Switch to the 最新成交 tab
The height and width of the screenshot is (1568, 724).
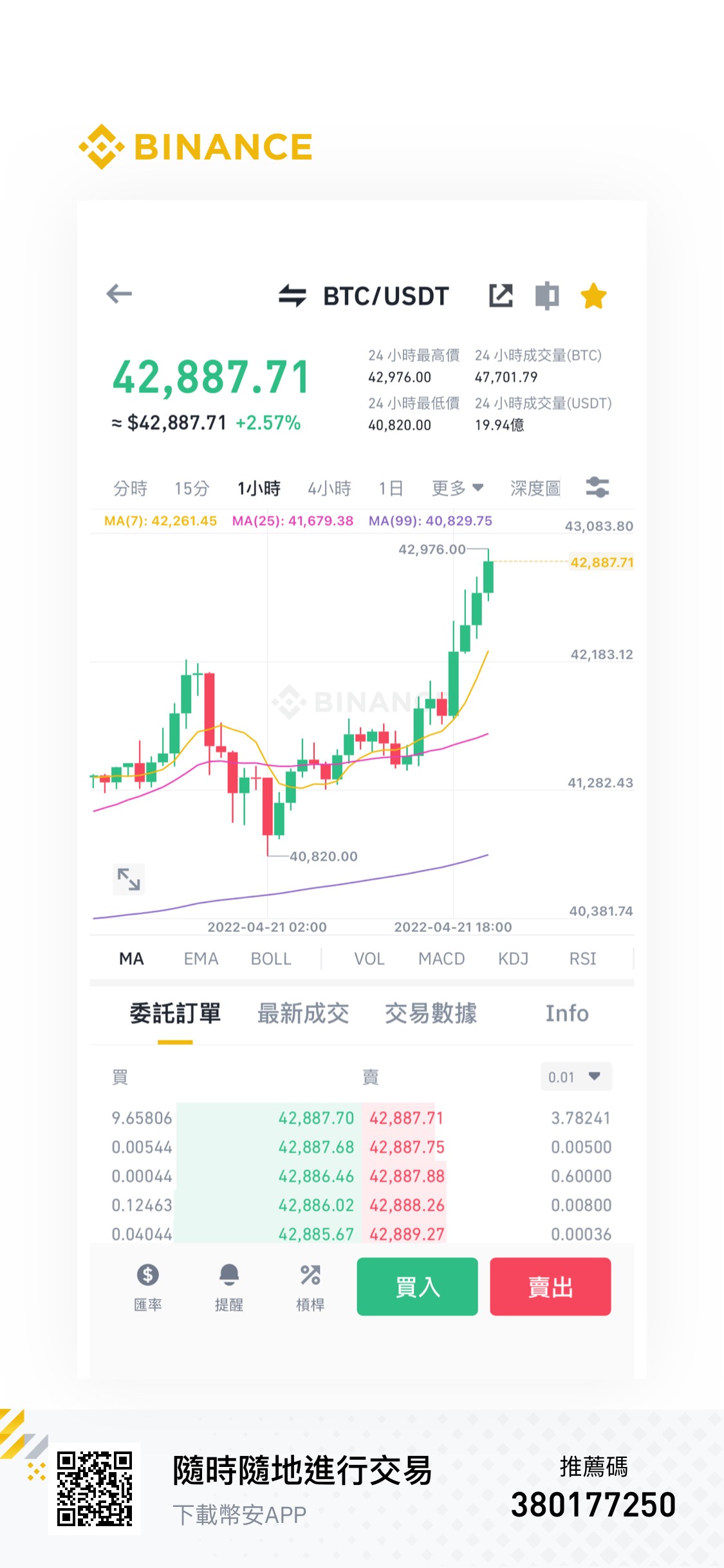pos(303,1013)
